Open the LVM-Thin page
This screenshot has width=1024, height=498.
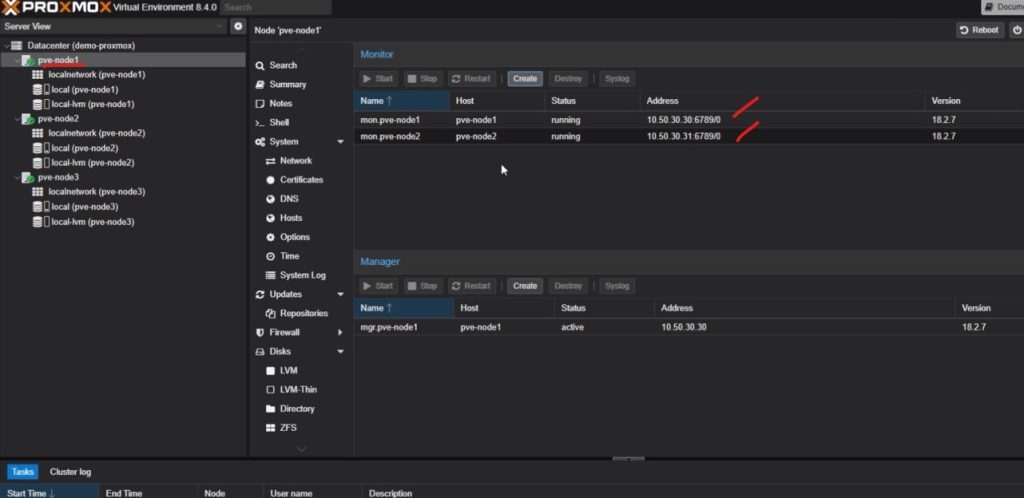pos(298,390)
